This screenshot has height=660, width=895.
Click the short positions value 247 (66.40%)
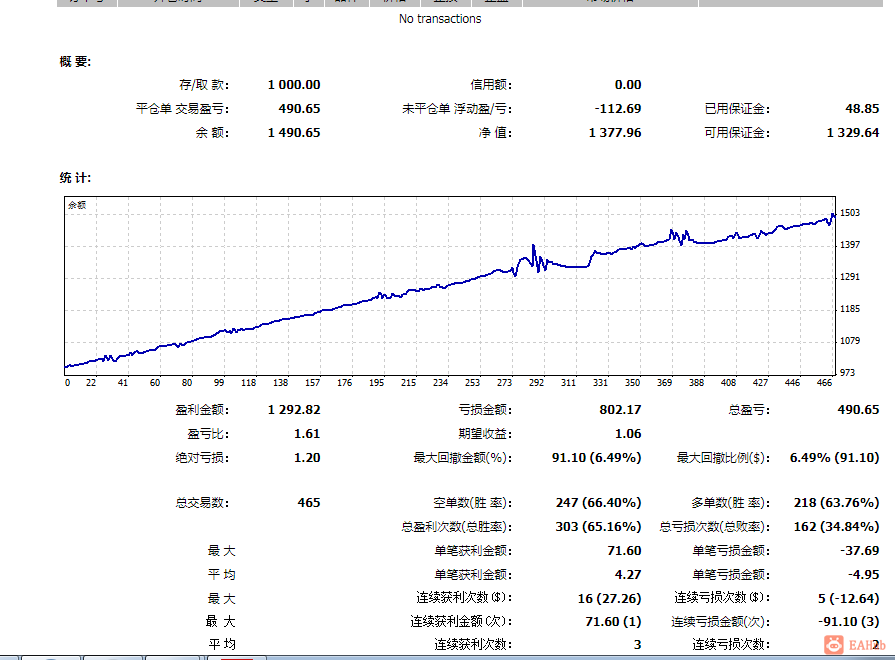pos(598,502)
